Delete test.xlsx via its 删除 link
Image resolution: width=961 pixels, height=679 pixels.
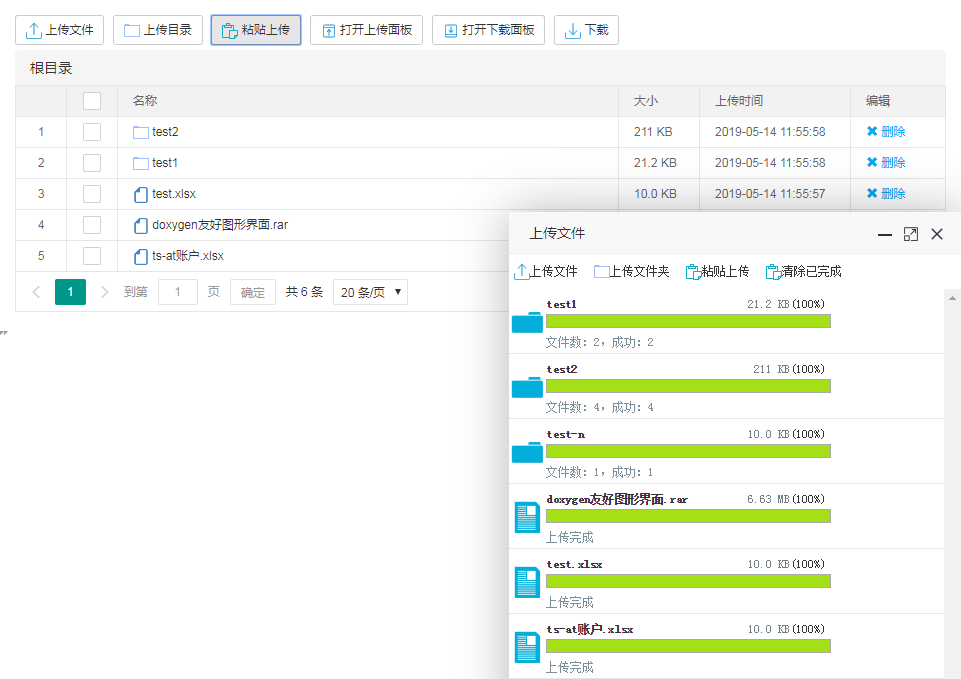pos(888,193)
